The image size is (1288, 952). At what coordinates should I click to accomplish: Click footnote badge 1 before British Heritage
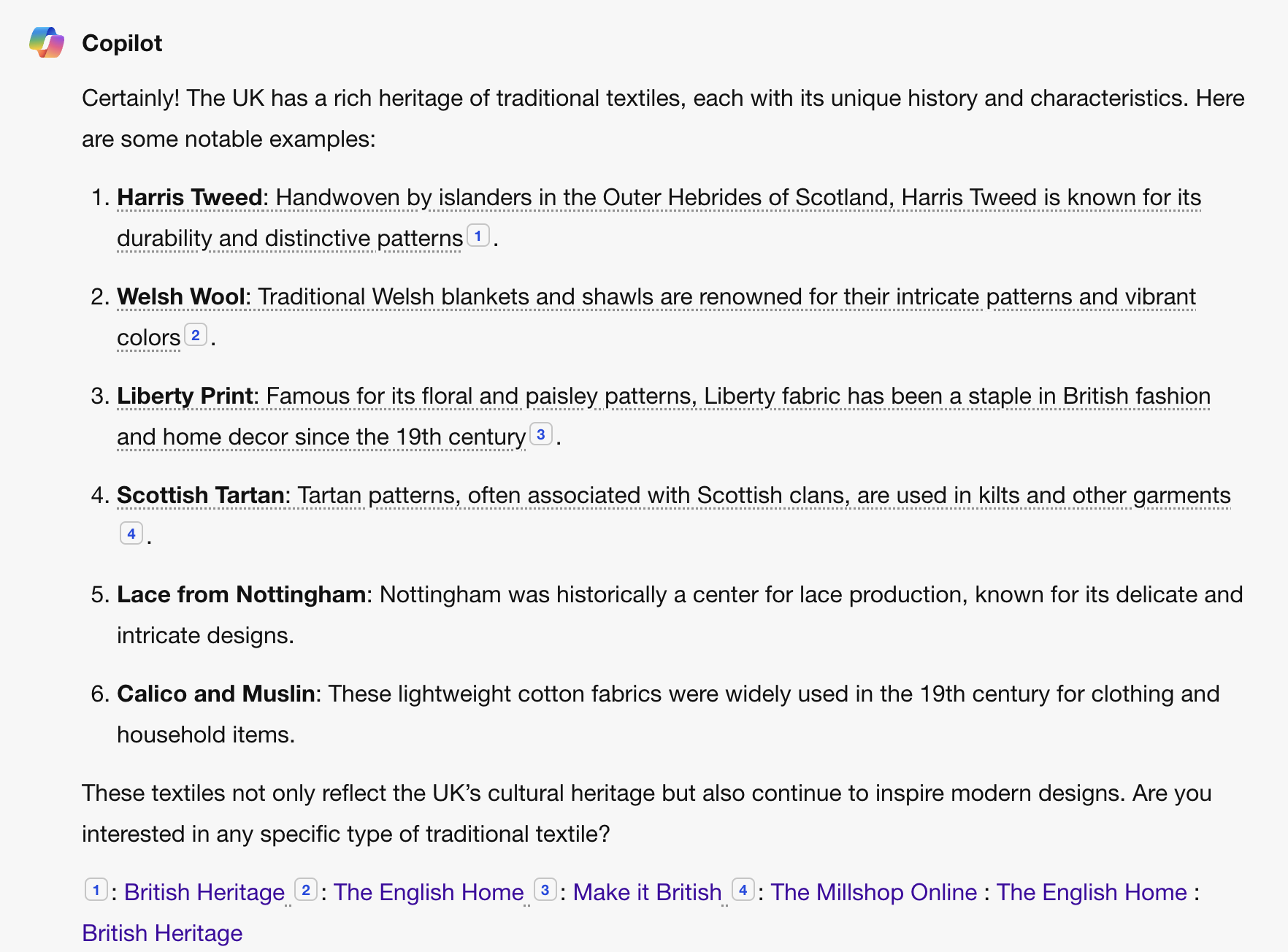click(96, 890)
